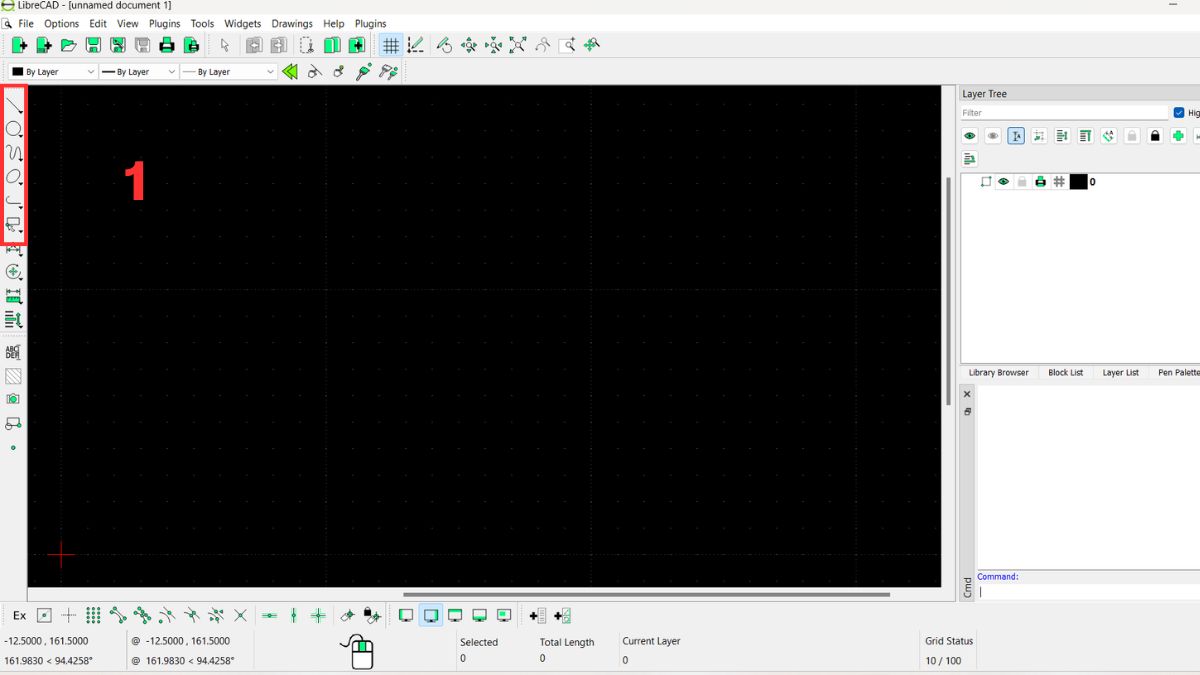Open the Circle tools in left sidebar
The width and height of the screenshot is (1200, 675).
pyautogui.click(x=14, y=129)
